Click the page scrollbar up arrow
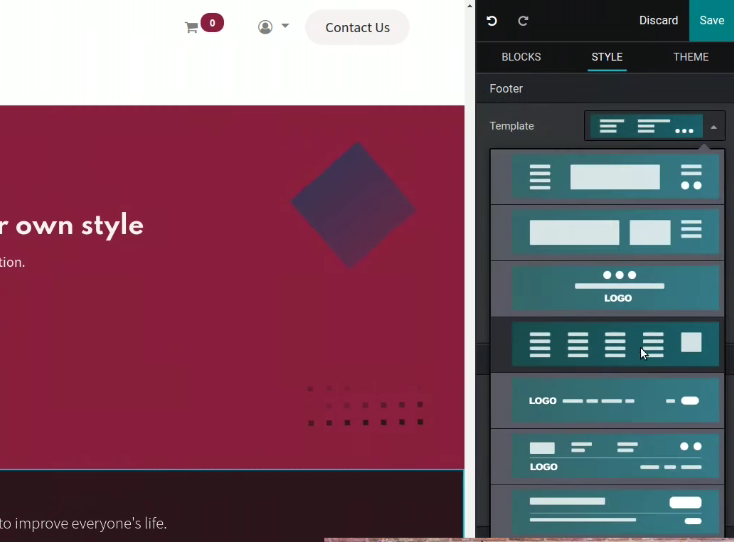 470,6
